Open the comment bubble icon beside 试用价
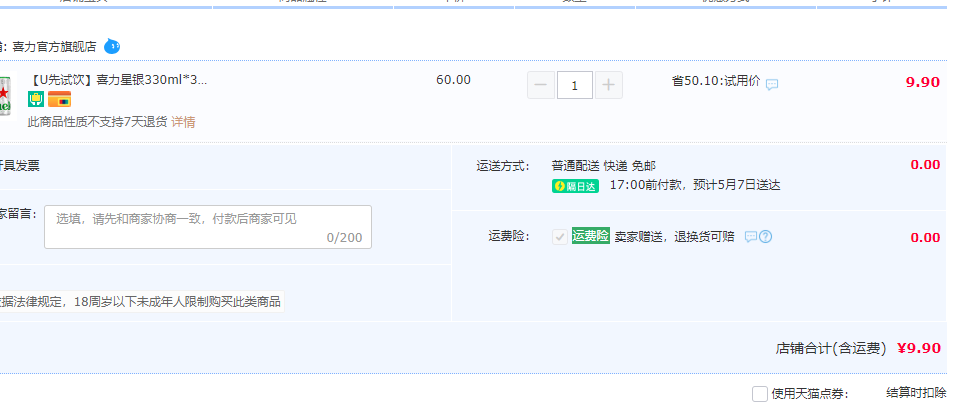Viewport: 956px width, 407px height. pos(772,85)
